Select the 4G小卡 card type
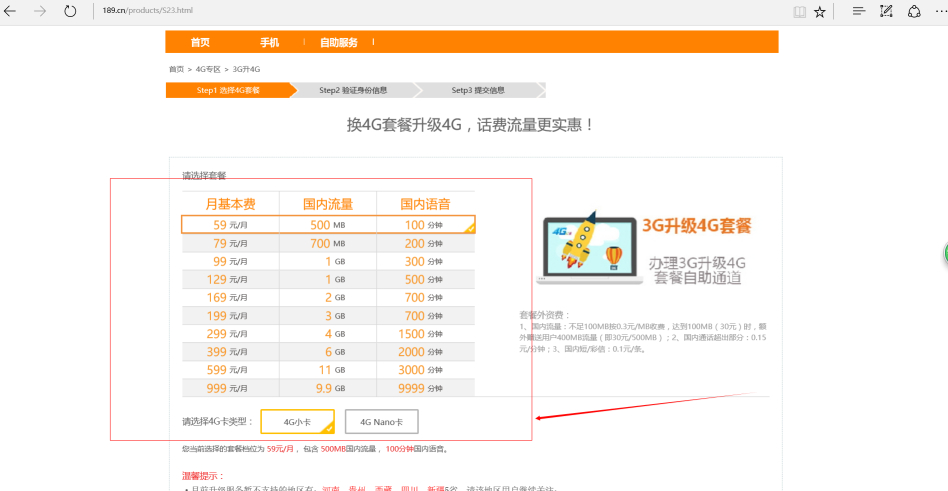The width and height of the screenshot is (948, 491). click(297, 422)
